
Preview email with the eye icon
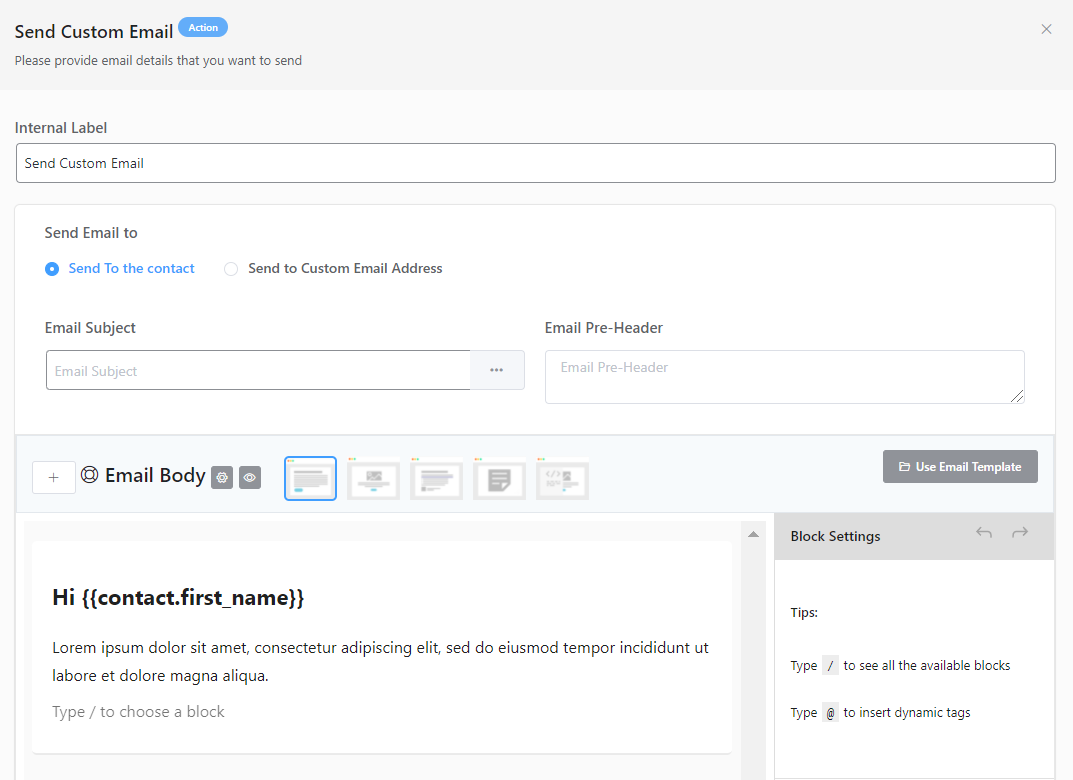250,478
